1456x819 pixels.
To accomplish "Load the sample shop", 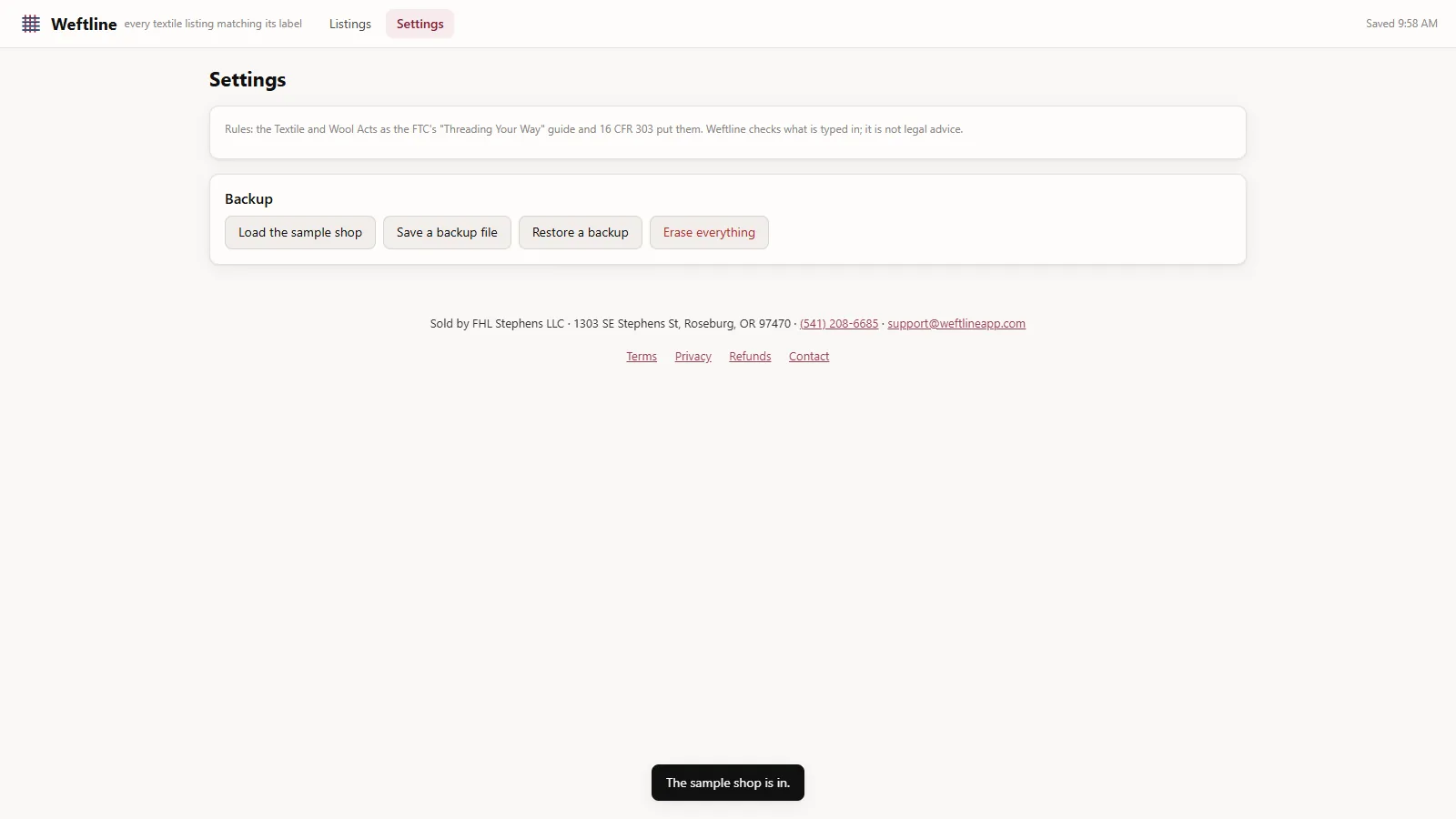I will 300,232.
